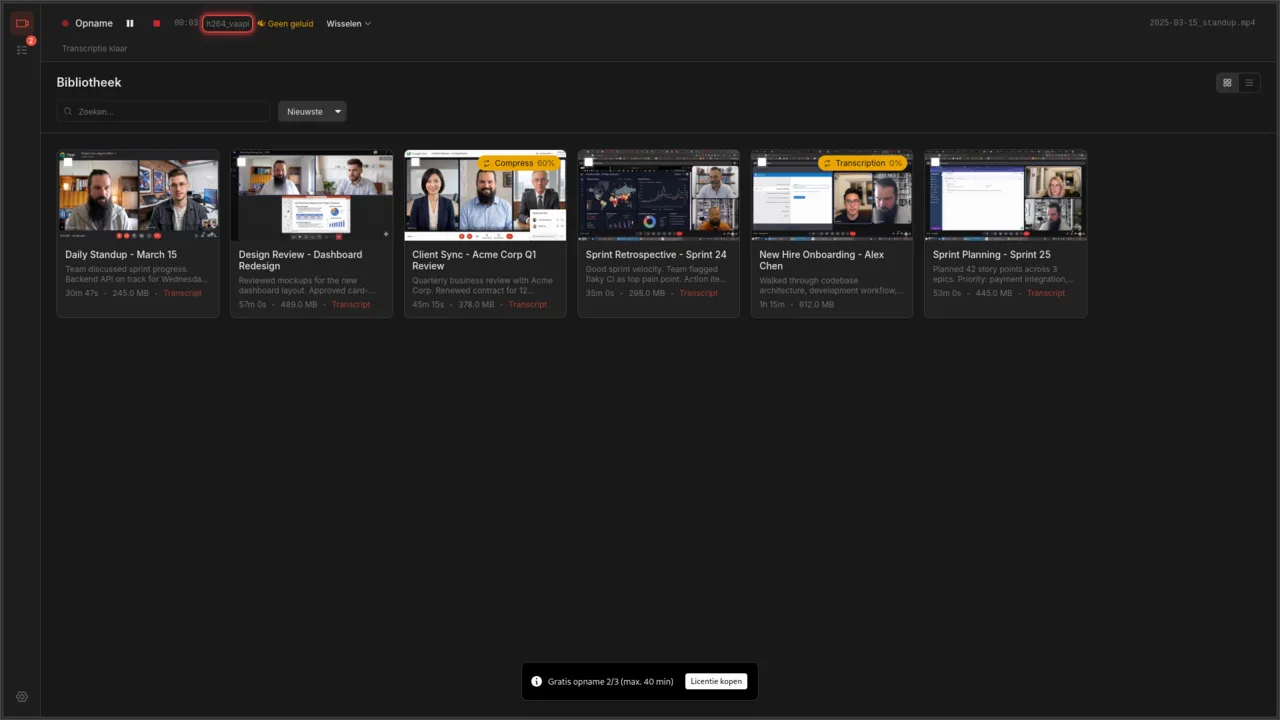1280x720 pixels.
Task: Click the magnifier icon in search box
Action: pyautogui.click(x=68, y=112)
